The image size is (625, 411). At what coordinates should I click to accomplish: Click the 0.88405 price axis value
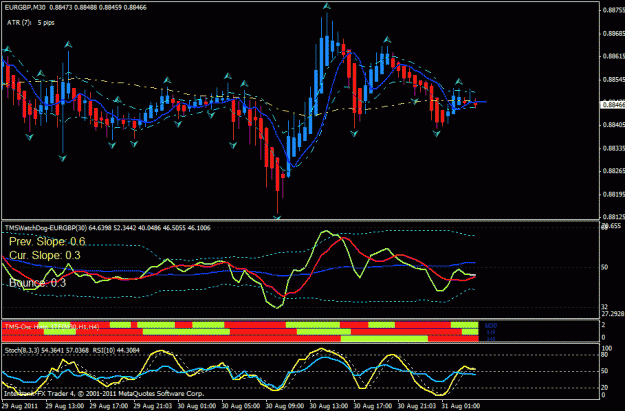point(613,125)
